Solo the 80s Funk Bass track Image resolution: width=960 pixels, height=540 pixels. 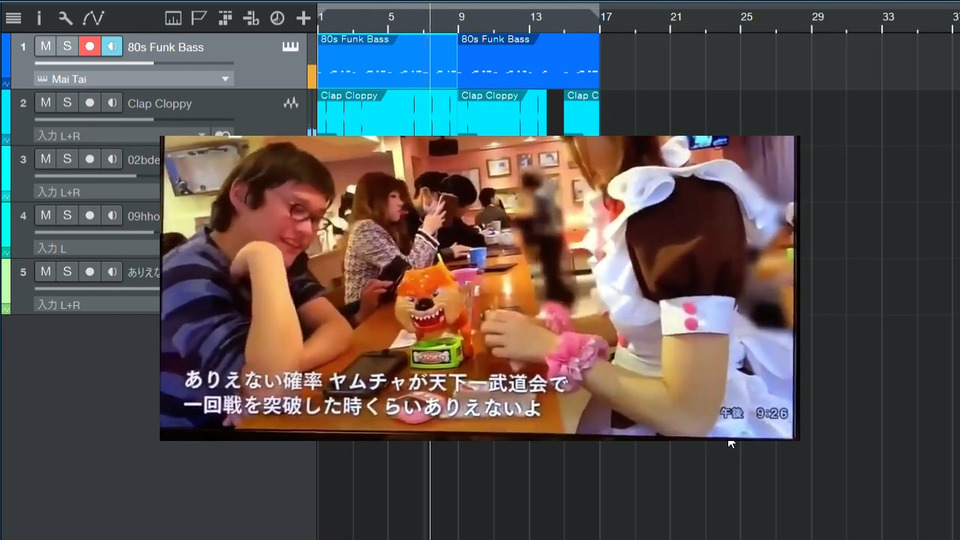coord(67,47)
